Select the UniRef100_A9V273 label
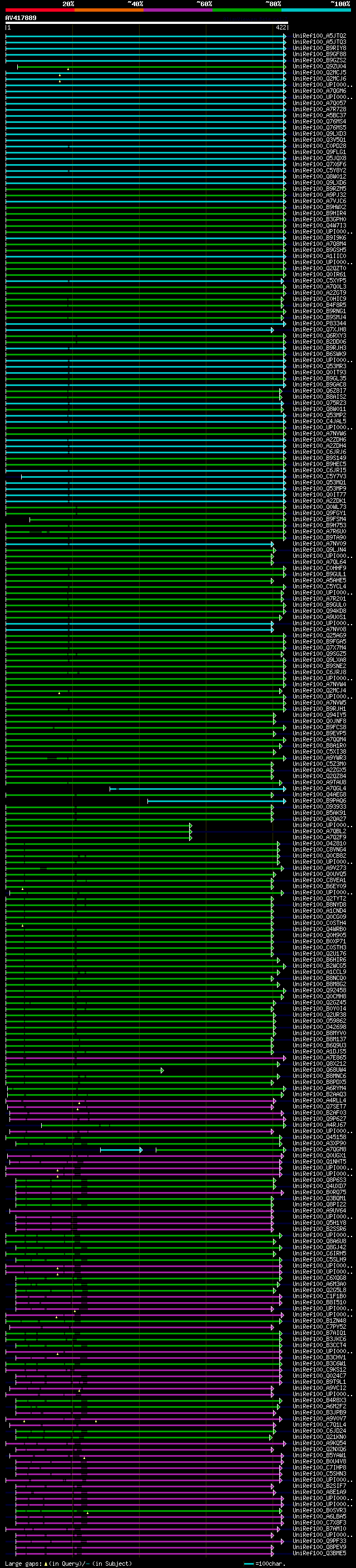Viewport: 356px width, 1568px height. pos(319,868)
